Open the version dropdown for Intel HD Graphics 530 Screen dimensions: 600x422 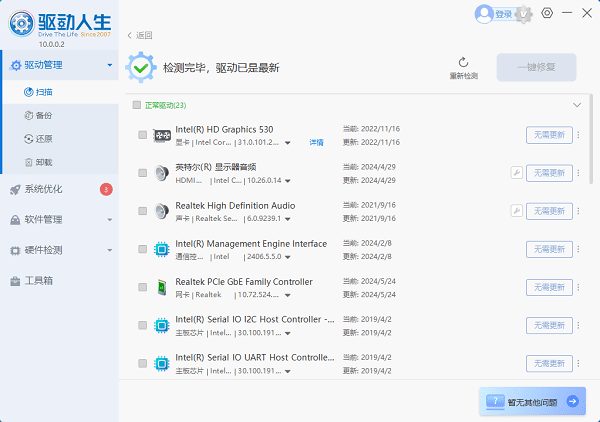point(288,143)
